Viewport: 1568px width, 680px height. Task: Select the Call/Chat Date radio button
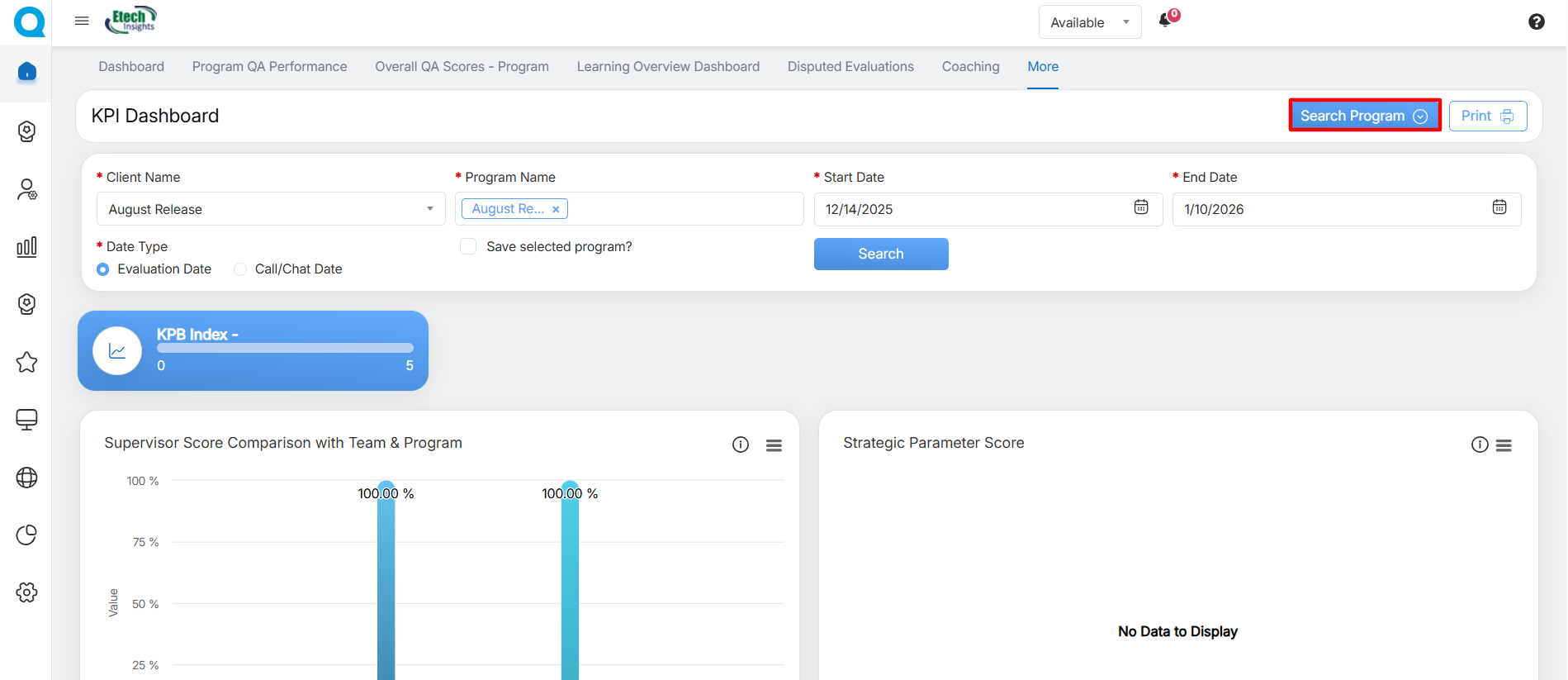pos(240,269)
